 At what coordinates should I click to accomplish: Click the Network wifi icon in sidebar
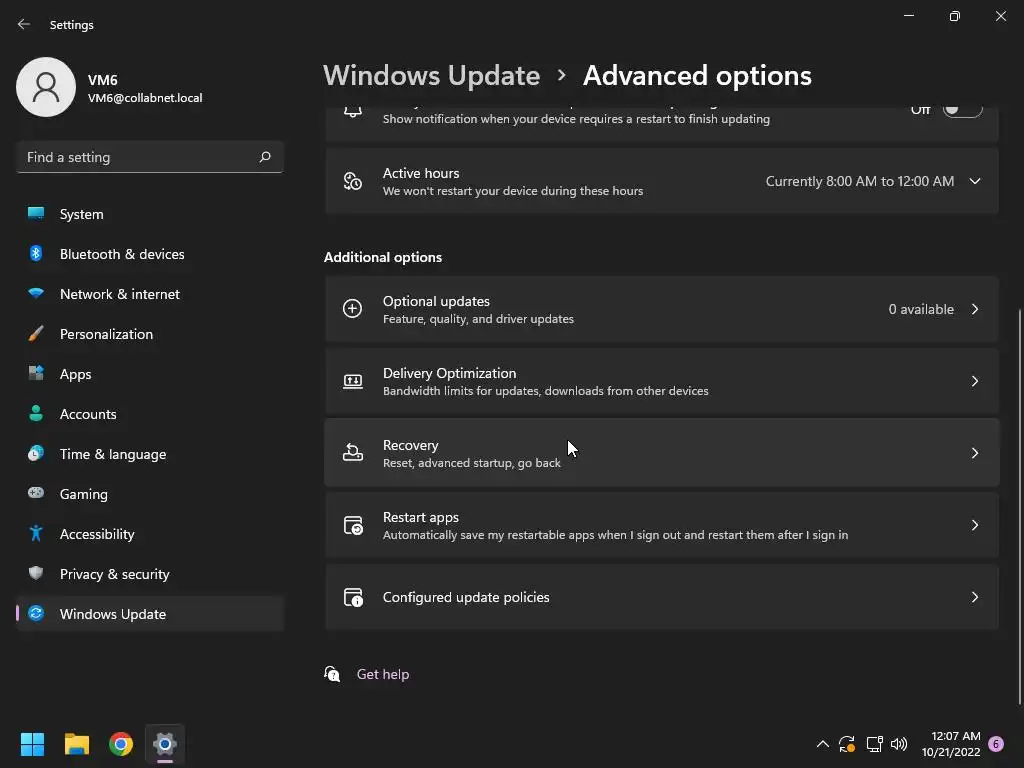(36, 293)
